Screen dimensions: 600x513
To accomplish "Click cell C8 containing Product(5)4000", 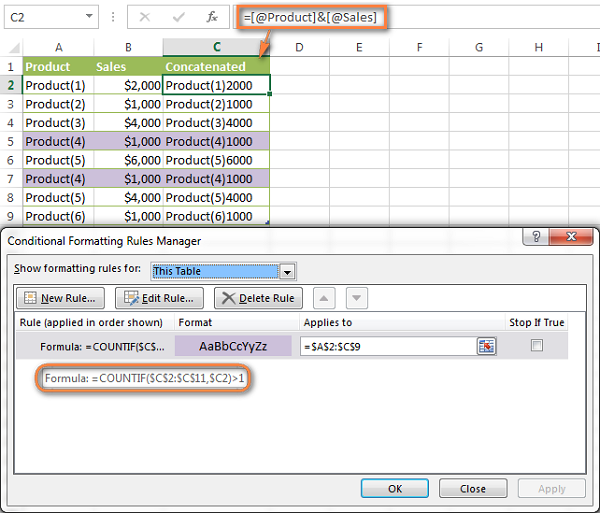I will pos(217,197).
